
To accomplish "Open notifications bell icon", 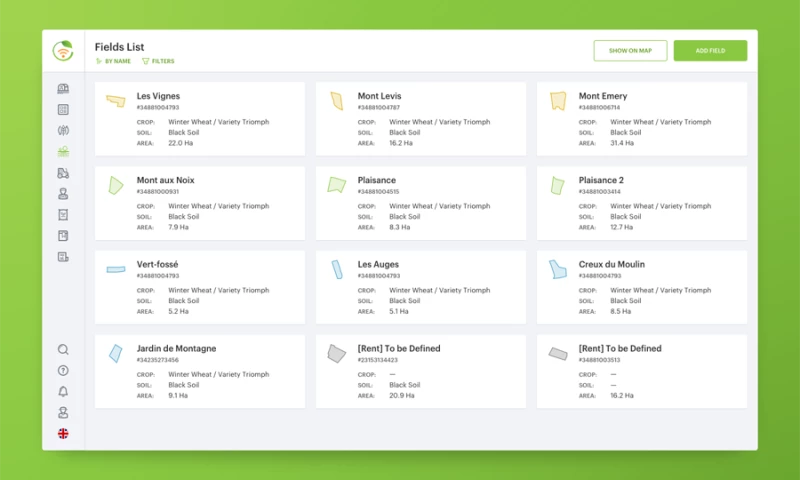I will click(63, 392).
